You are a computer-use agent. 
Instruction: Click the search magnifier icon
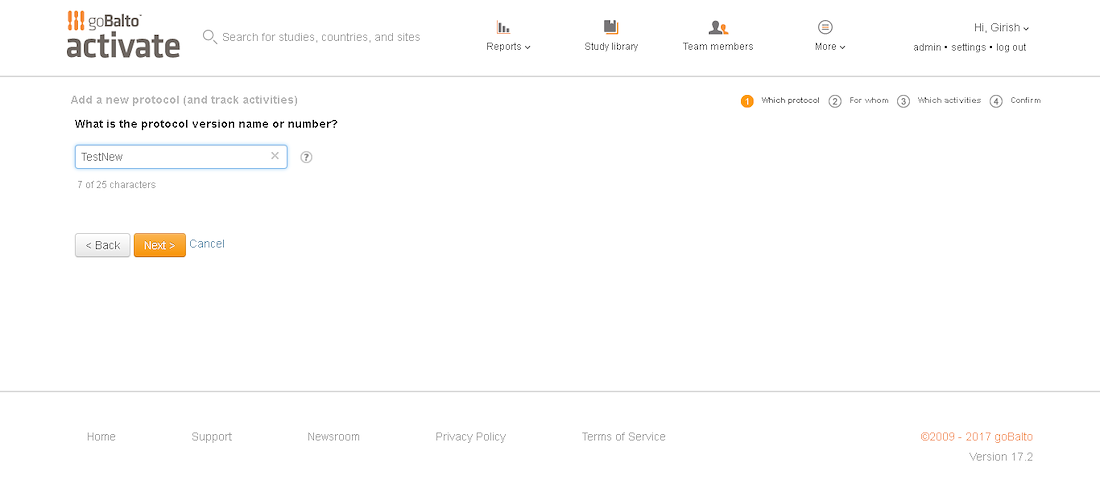[x=209, y=36]
